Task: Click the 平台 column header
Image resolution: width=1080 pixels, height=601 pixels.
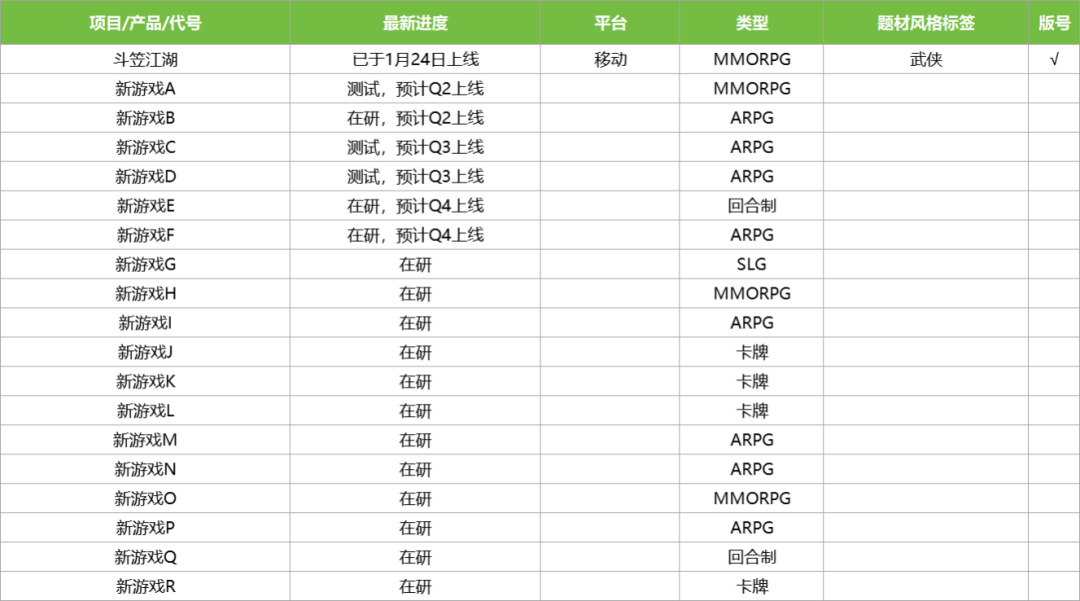Action: click(x=610, y=23)
